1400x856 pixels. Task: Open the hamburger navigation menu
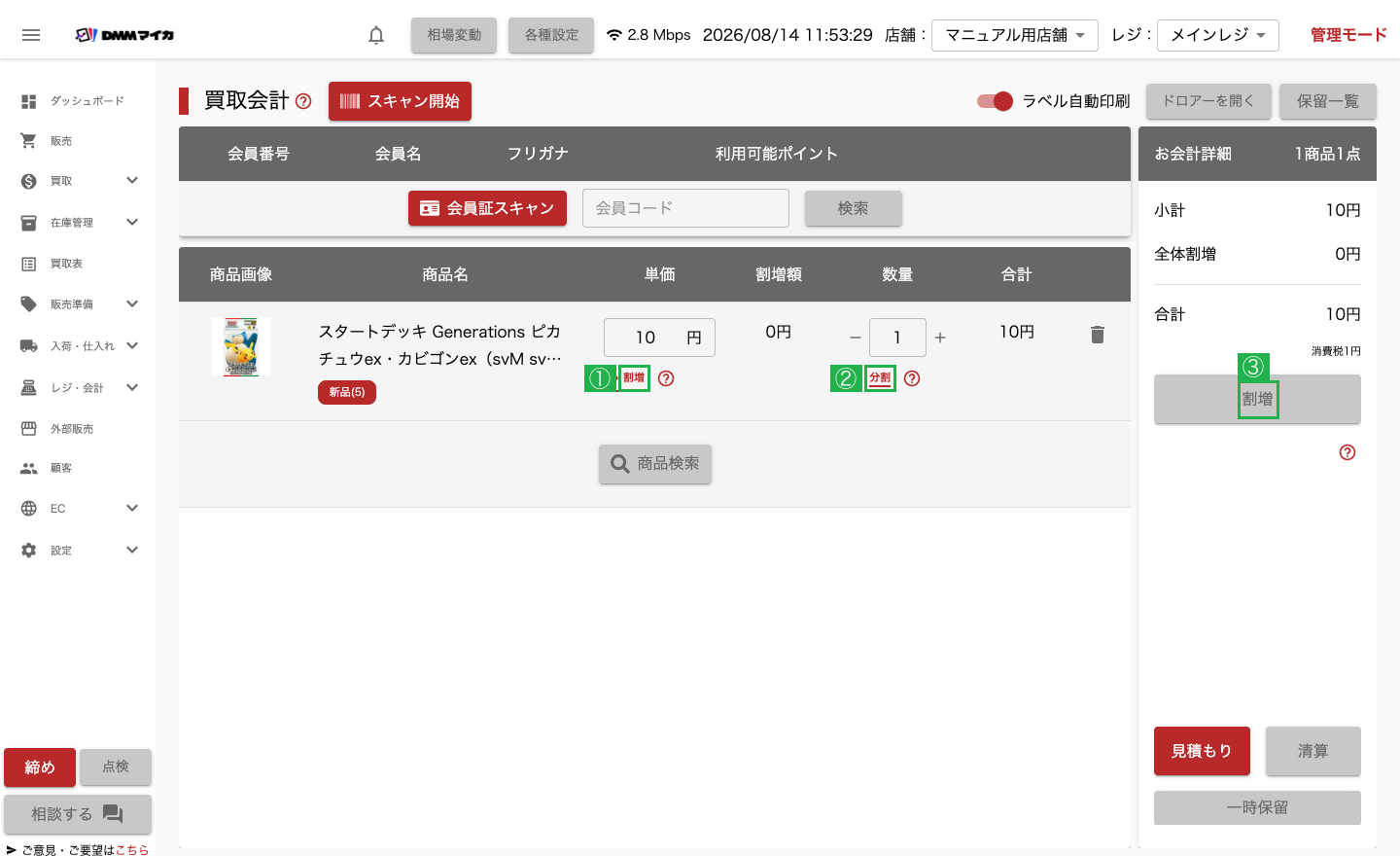tap(31, 35)
